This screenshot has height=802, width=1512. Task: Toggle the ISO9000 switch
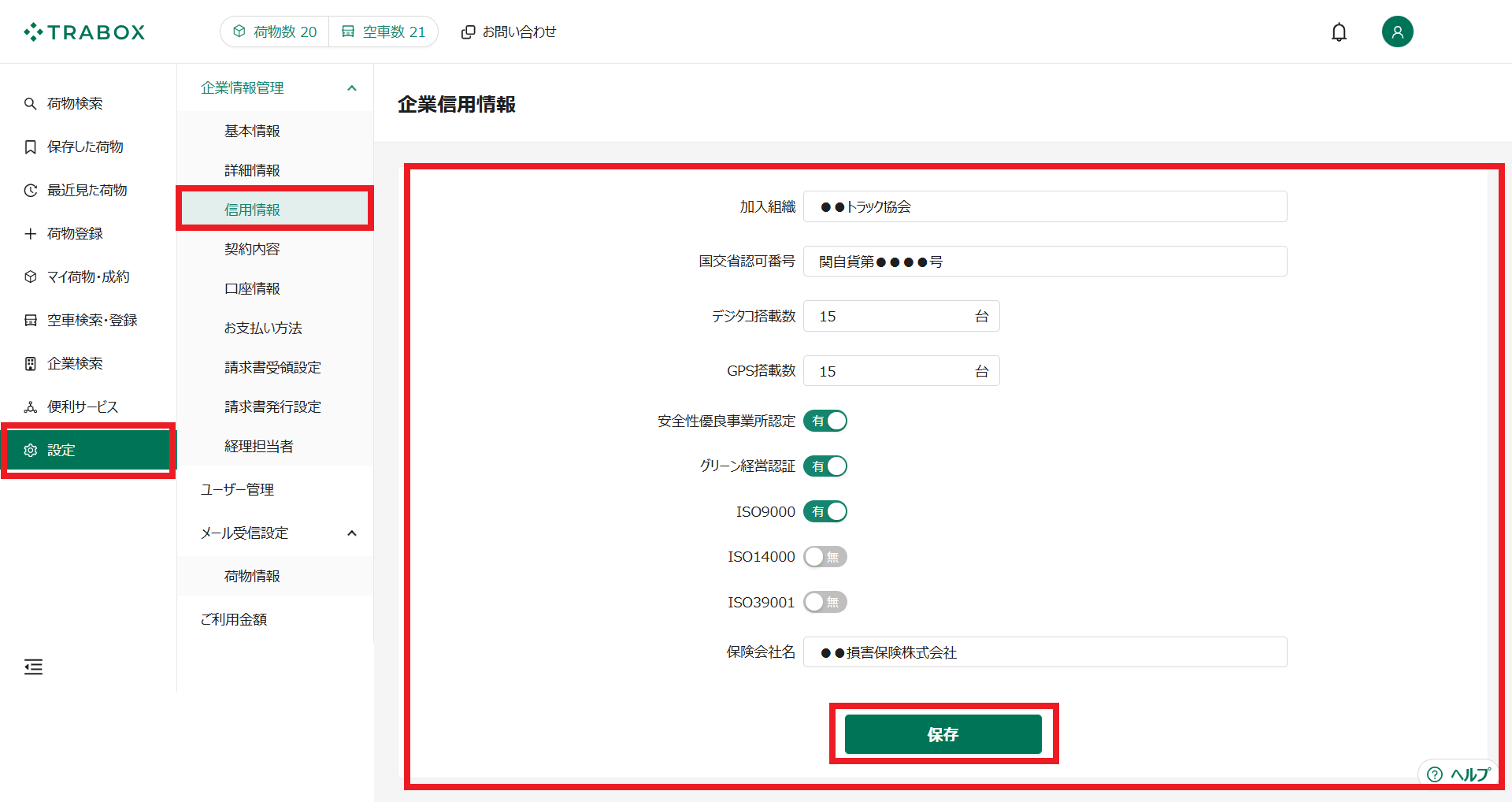coord(825,512)
